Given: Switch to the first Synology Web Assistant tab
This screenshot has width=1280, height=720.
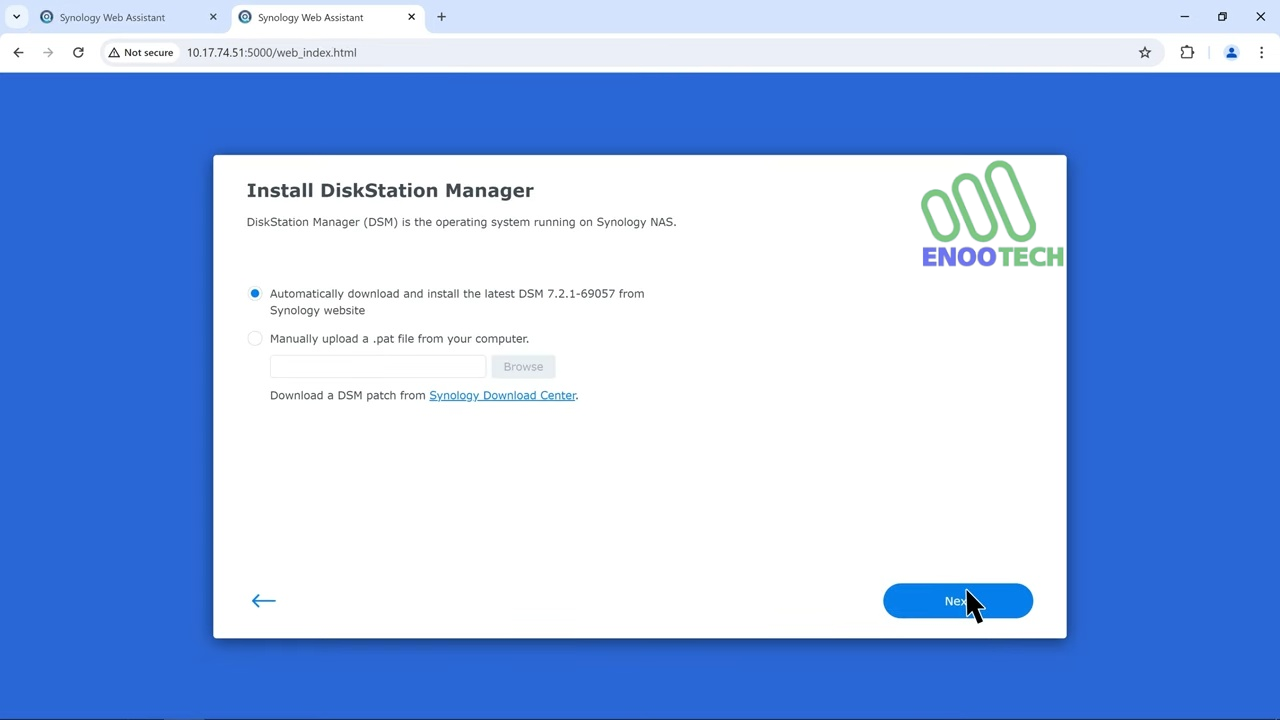Looking at the screenshot, I should click(x=128, y=17).
